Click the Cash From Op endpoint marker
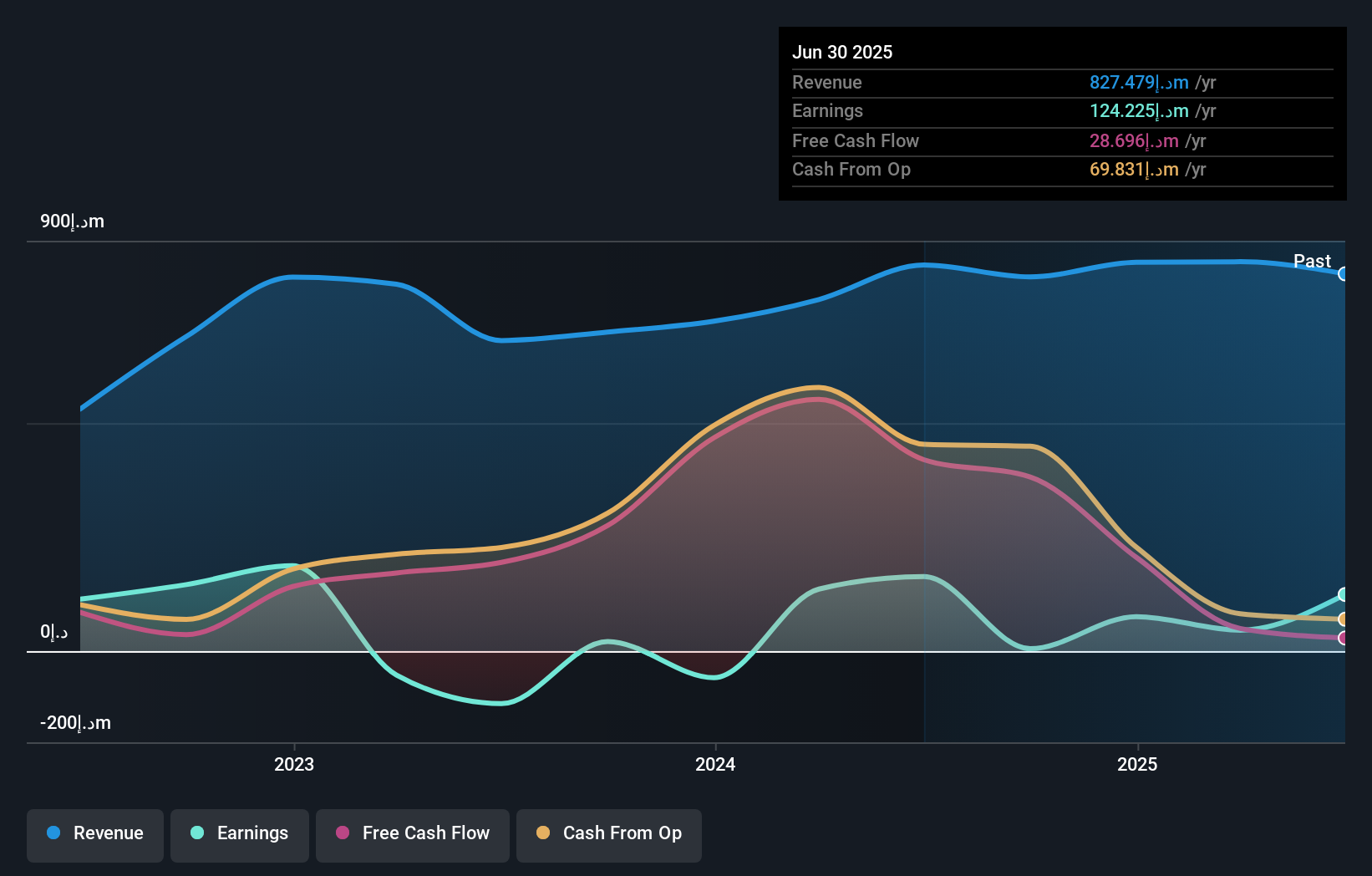The width and height of the screenshot is (1372, 876). pyautogui.click(x=1344, y=619)
